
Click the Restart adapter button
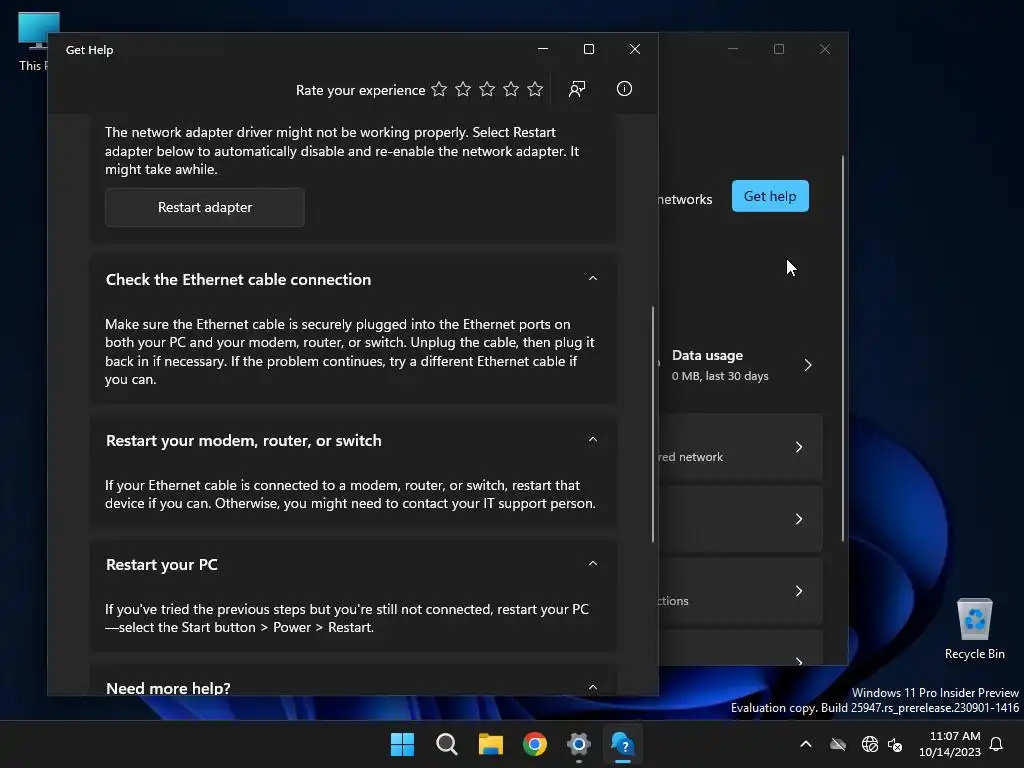click(x=204, y=207)
